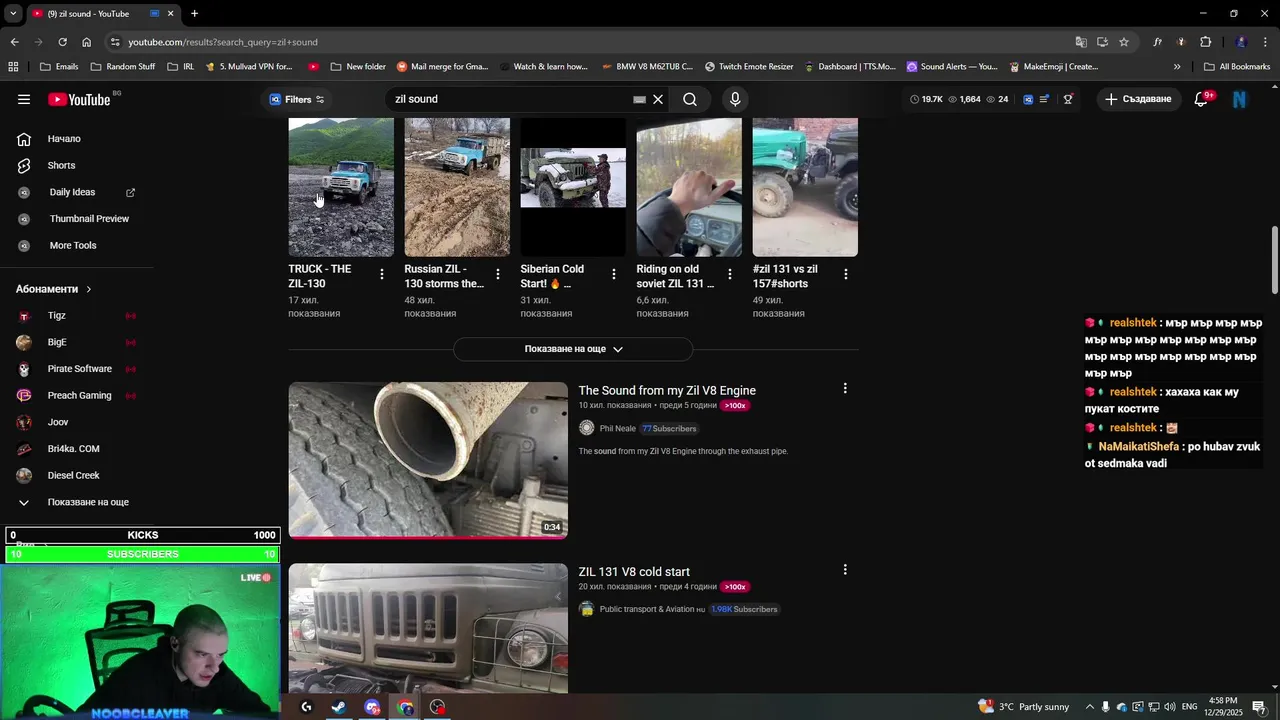Show hidden system tray icons

(1090, 707)
